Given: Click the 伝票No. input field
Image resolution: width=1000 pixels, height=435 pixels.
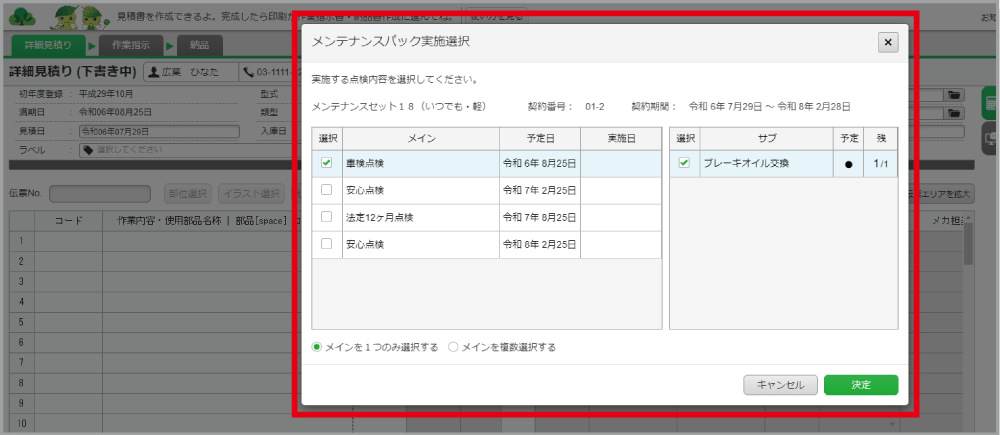Looking at the screenshot, I should [99, 193].
